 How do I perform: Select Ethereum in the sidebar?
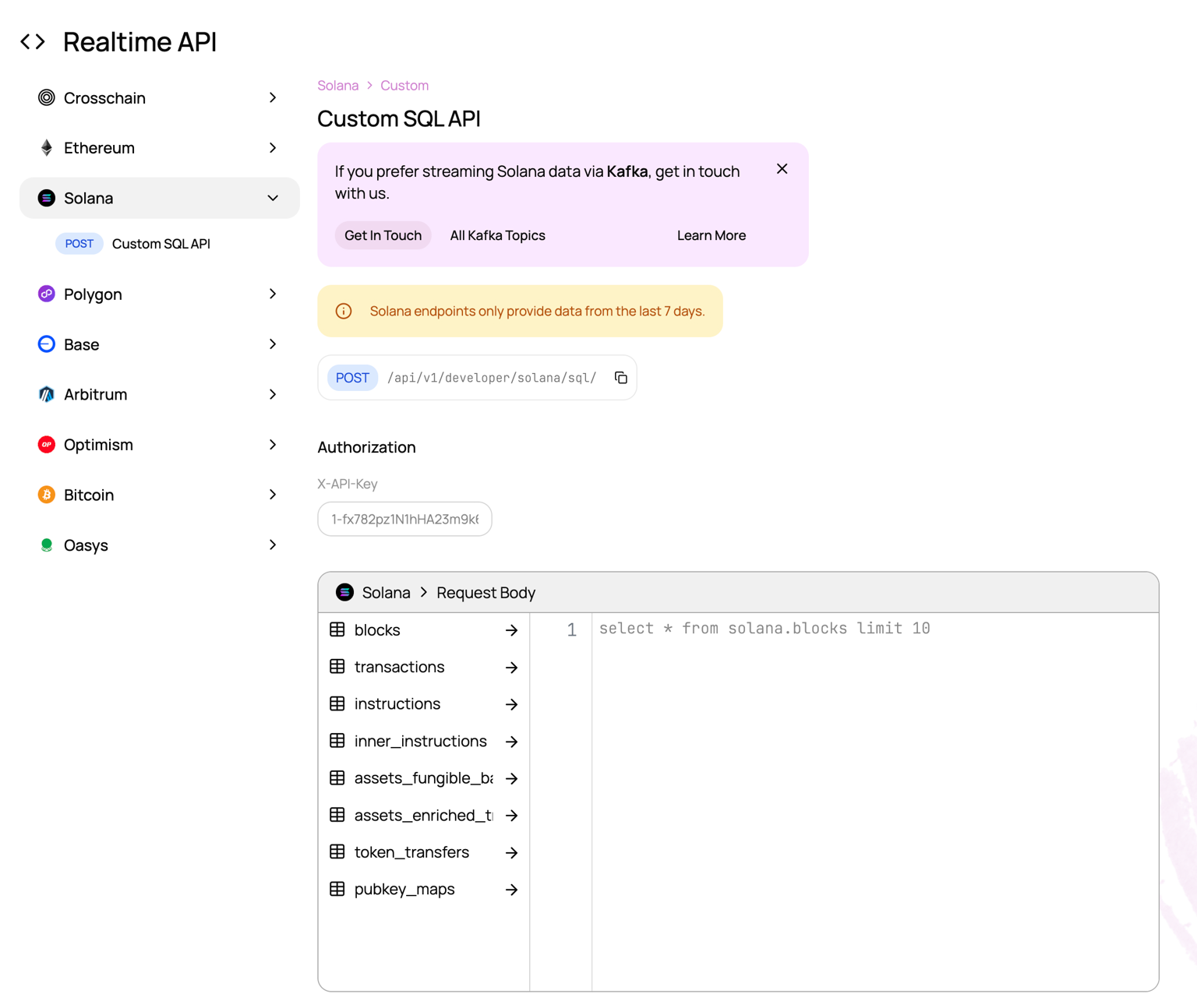click(x=160, y=148)
